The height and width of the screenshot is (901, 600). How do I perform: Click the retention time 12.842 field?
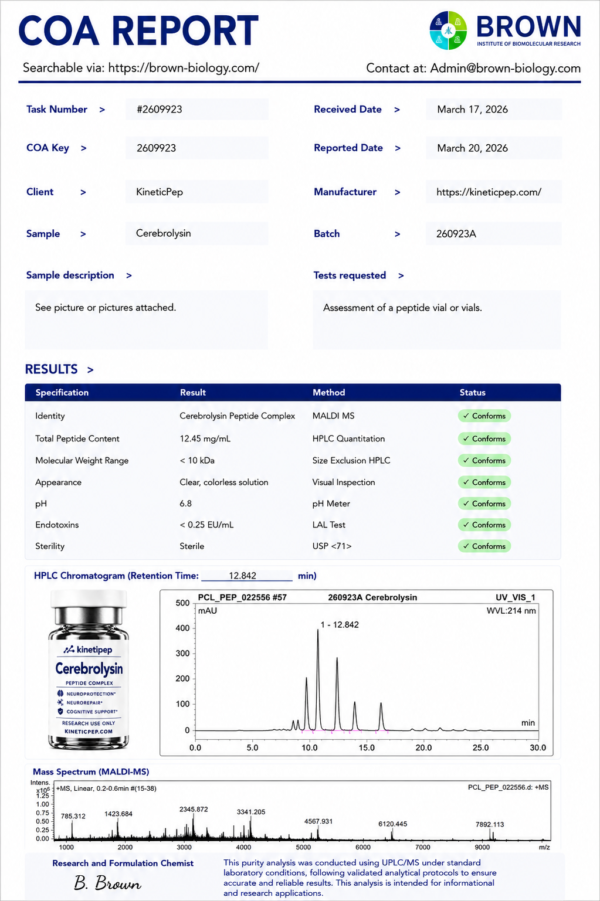[x=247, y=576]
